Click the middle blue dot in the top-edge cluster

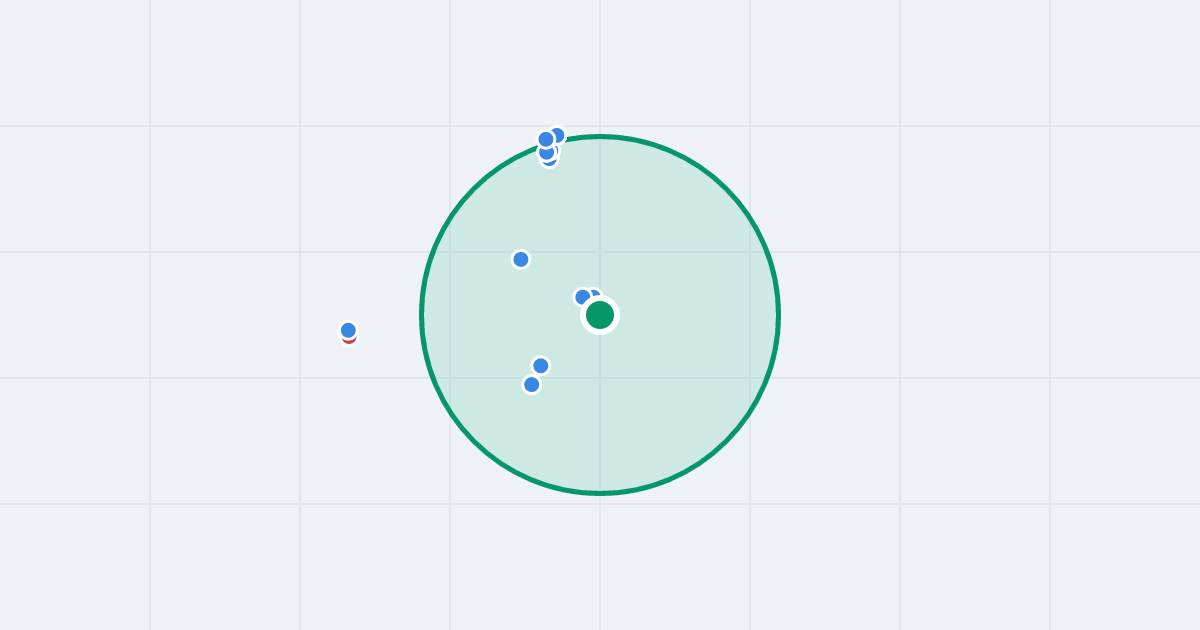click(546, 153)
